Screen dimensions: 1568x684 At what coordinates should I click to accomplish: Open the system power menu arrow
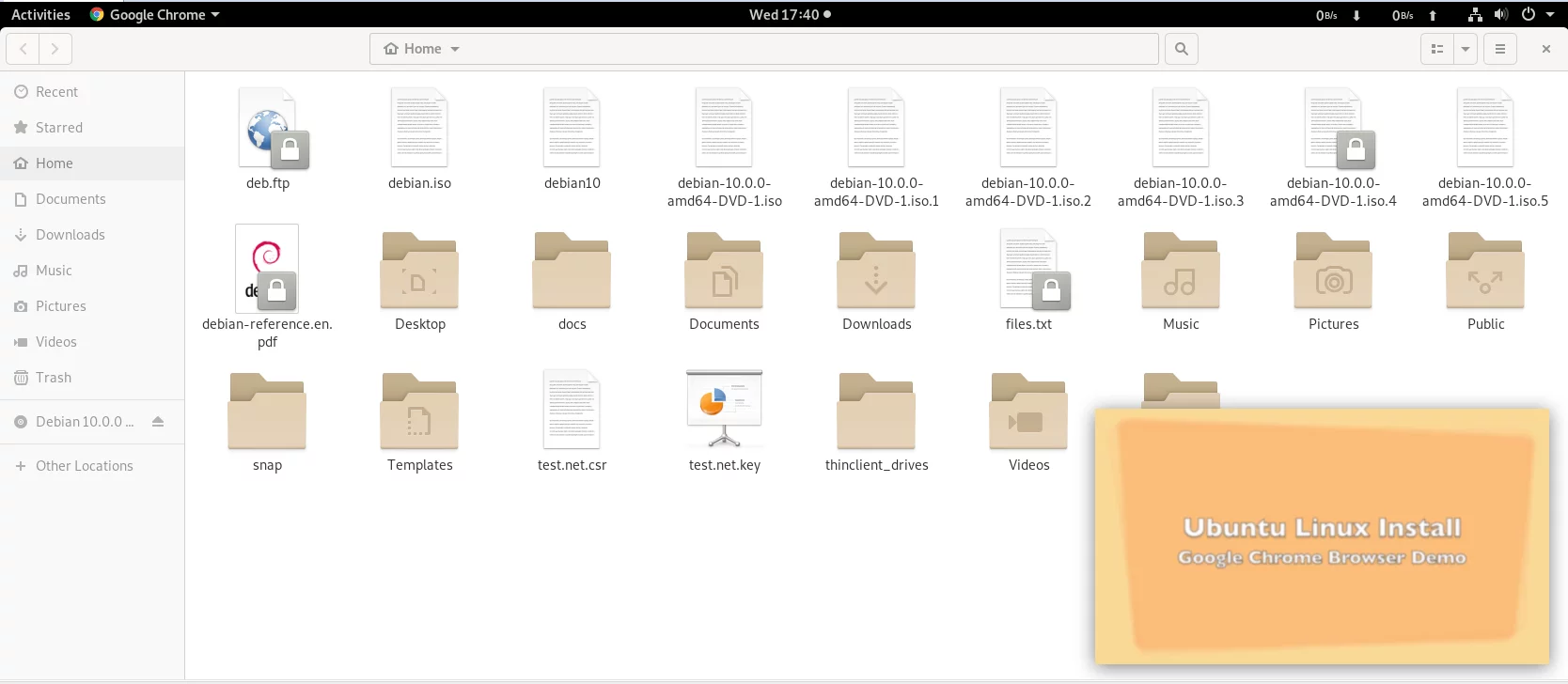tap(1550, 14)
